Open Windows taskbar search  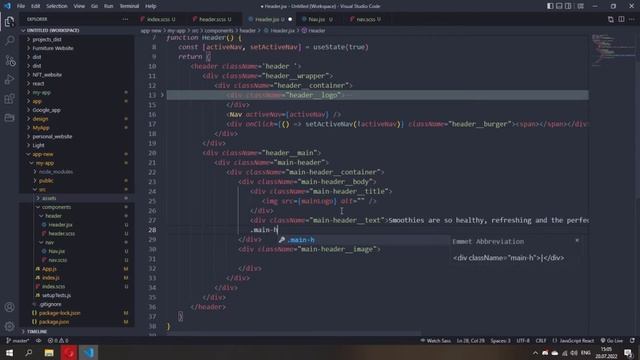pos(29,353)
